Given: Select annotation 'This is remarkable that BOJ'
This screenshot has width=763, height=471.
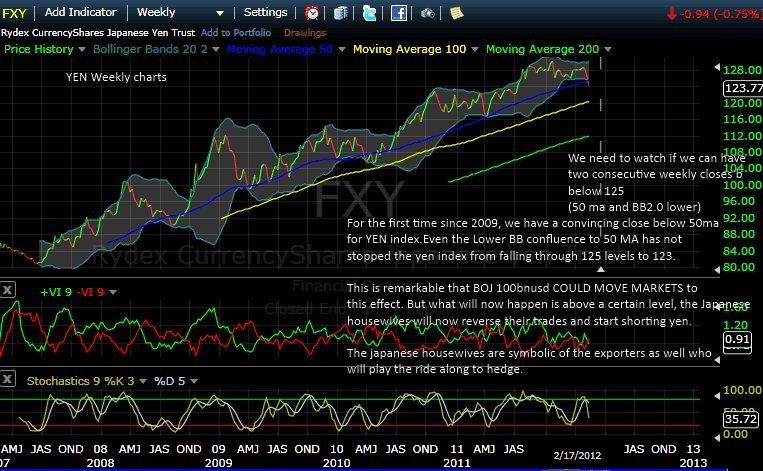Looking at the screenshot, I should tap(548, 305).
